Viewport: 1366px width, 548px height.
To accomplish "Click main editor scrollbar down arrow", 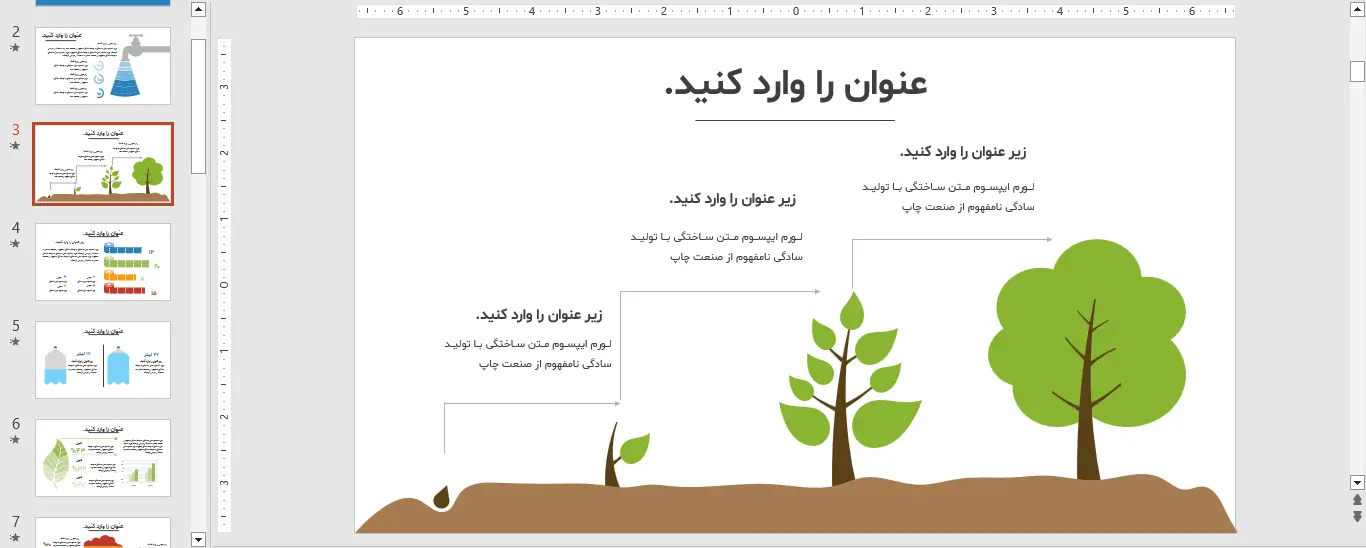I will (1357, 481).
